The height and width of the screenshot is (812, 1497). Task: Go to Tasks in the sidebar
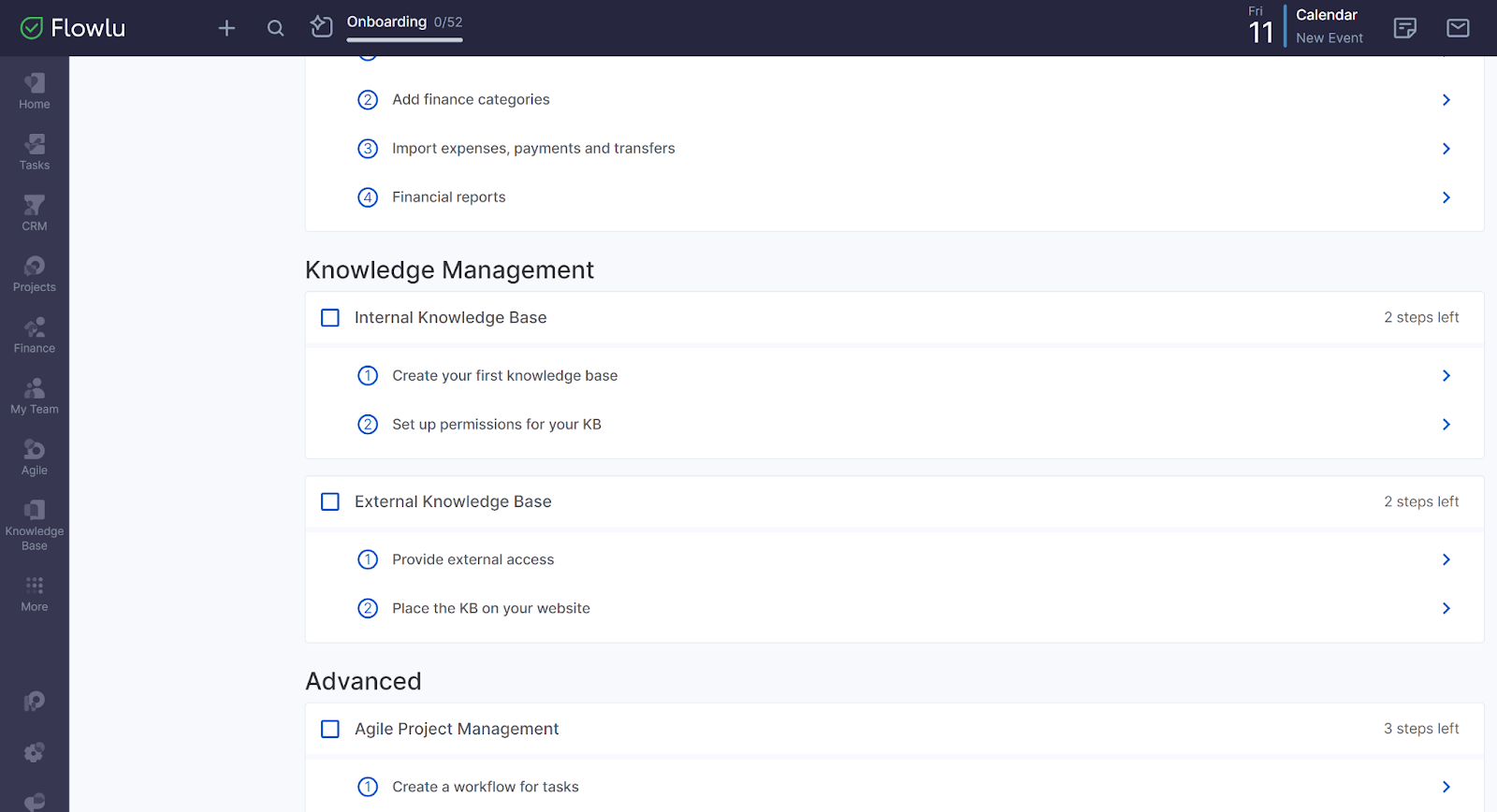pyautogui.click(x=35, y=152)
